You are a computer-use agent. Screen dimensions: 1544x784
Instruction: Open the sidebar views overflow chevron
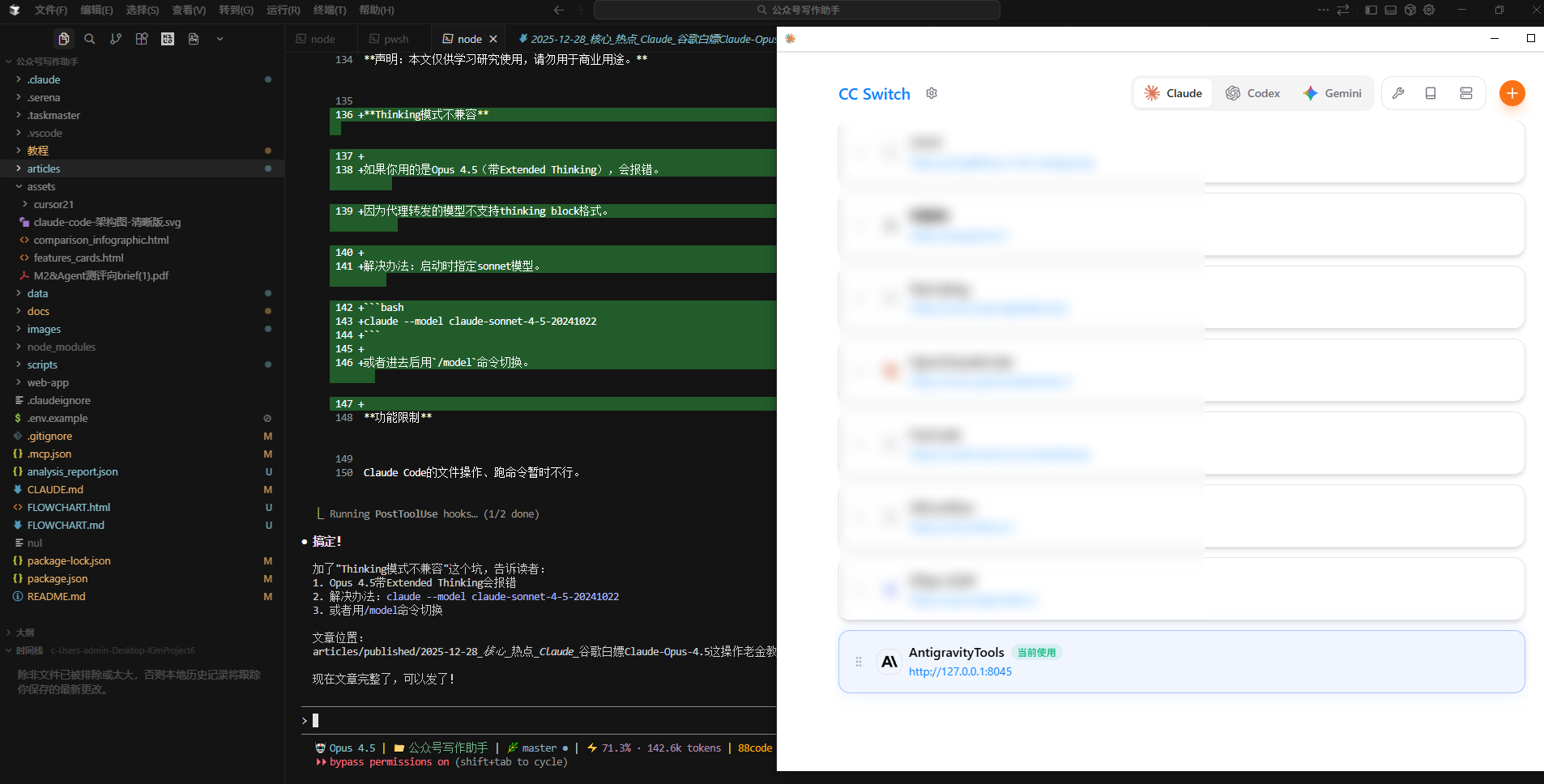[220, 39]
